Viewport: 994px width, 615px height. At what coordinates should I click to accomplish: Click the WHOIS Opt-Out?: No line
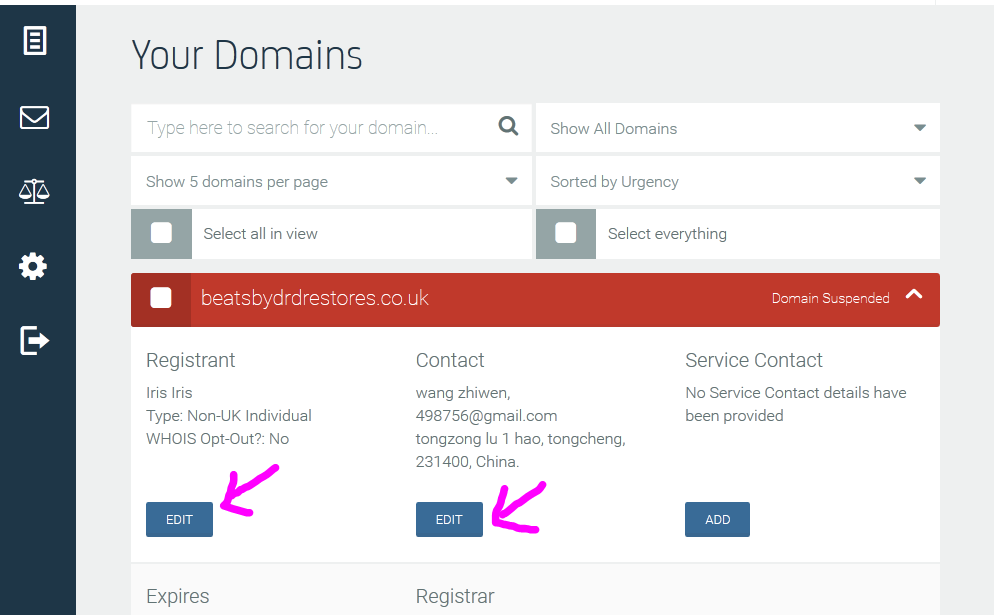217,439
